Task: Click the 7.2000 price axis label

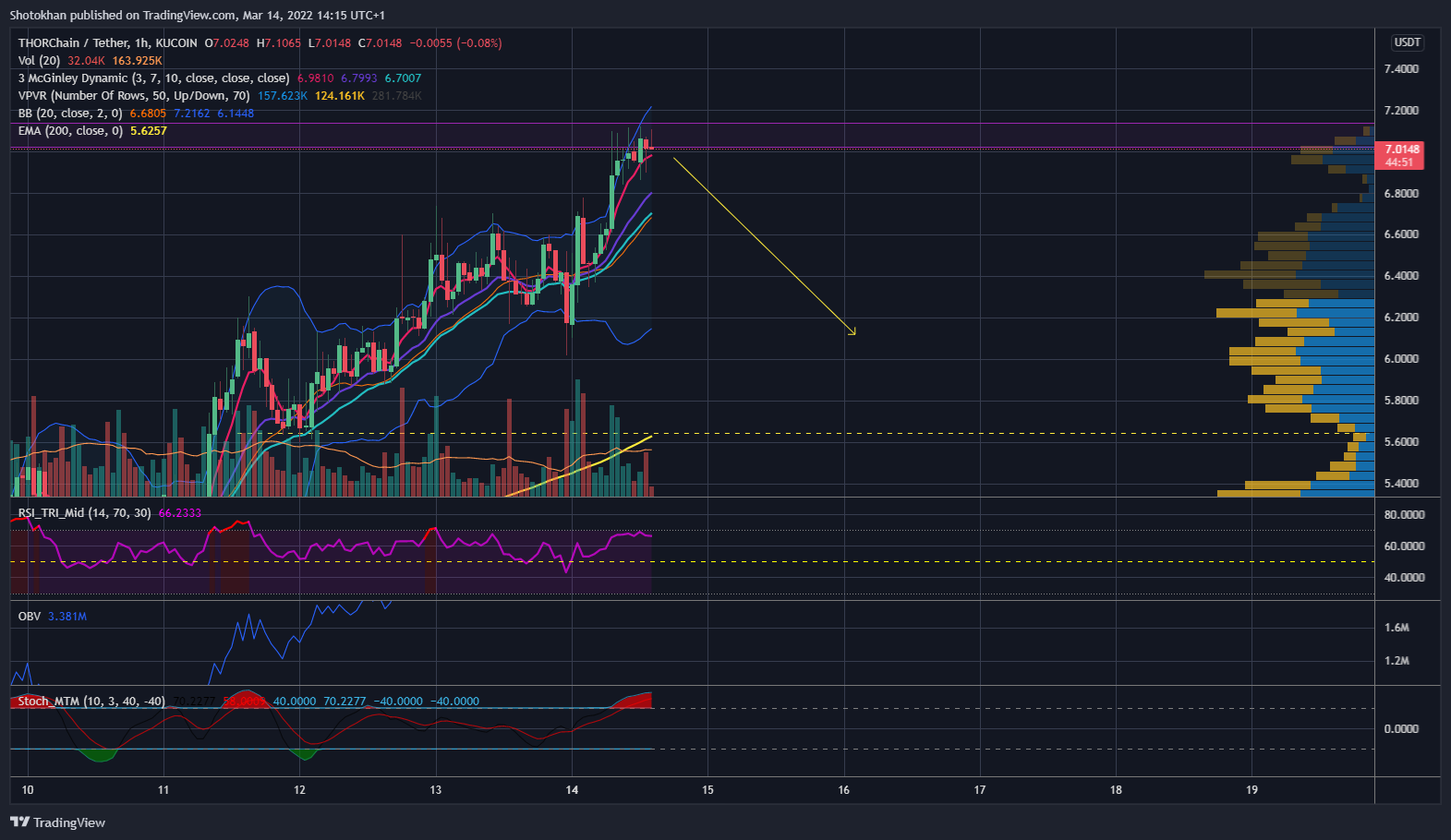Action: click(1401, 111)
